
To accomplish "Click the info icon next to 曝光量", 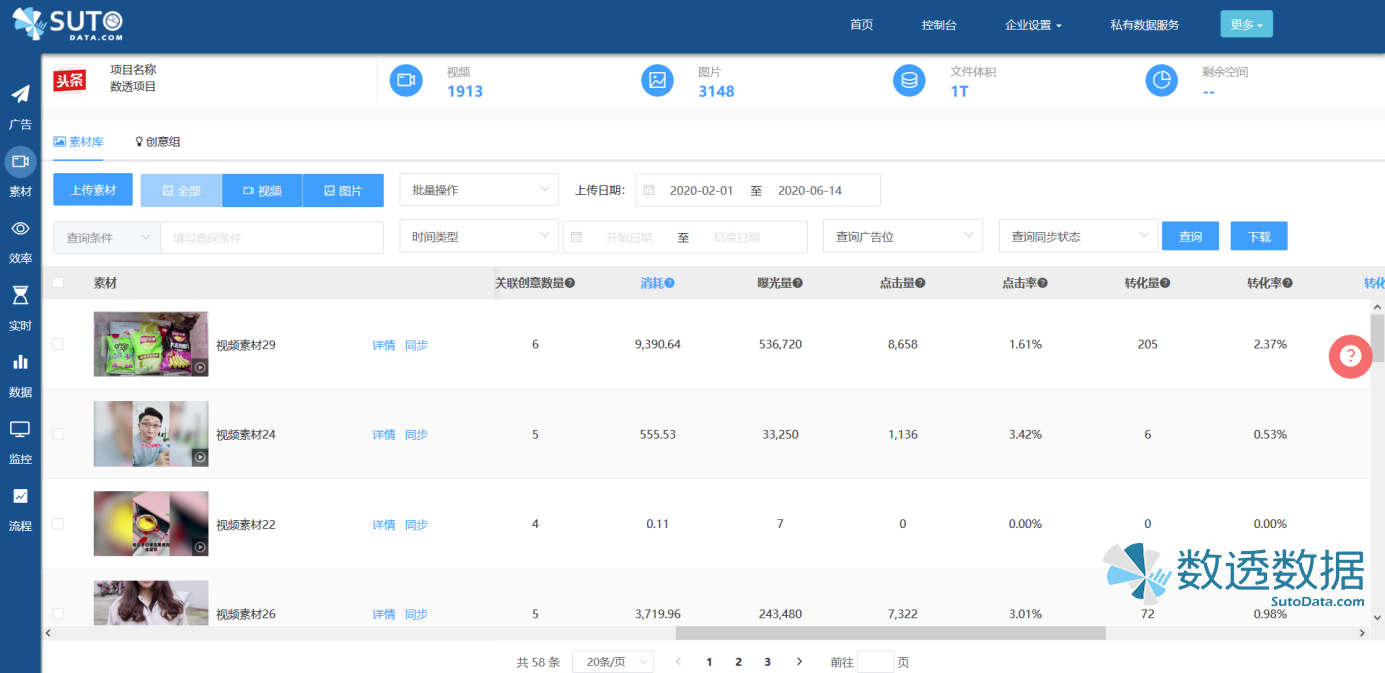I will 798,283.
